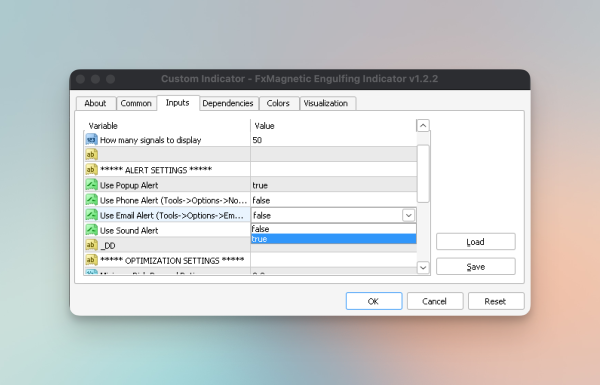
Task: Click the string icon beside _DD variable
Action: (x=91, y=245)
